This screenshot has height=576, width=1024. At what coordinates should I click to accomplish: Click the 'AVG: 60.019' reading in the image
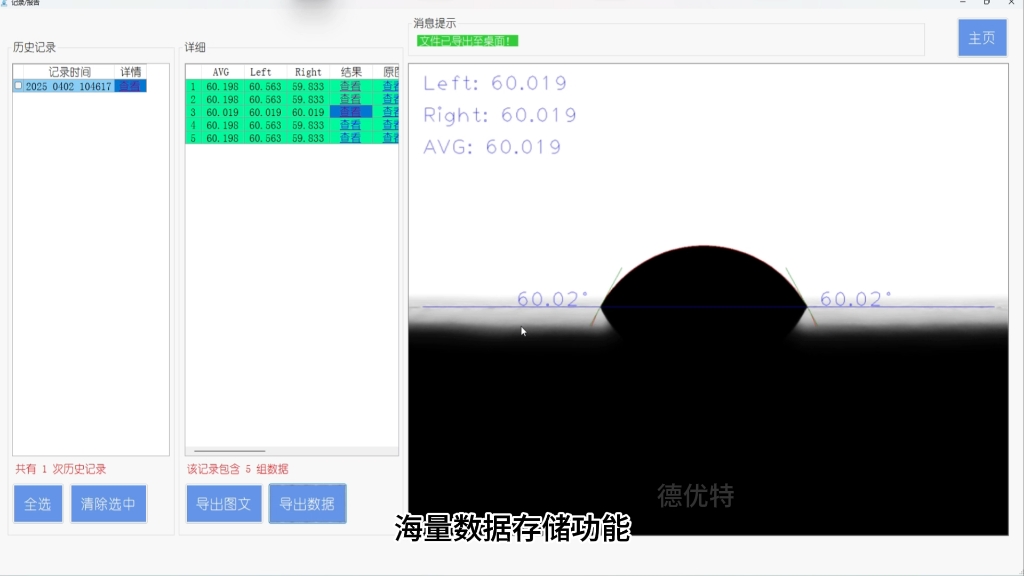point(492,147)
